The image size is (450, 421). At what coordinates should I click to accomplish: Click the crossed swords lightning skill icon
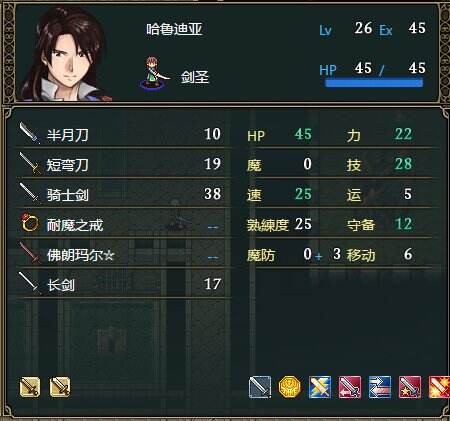pyautogui.click(x=320, y=387)
